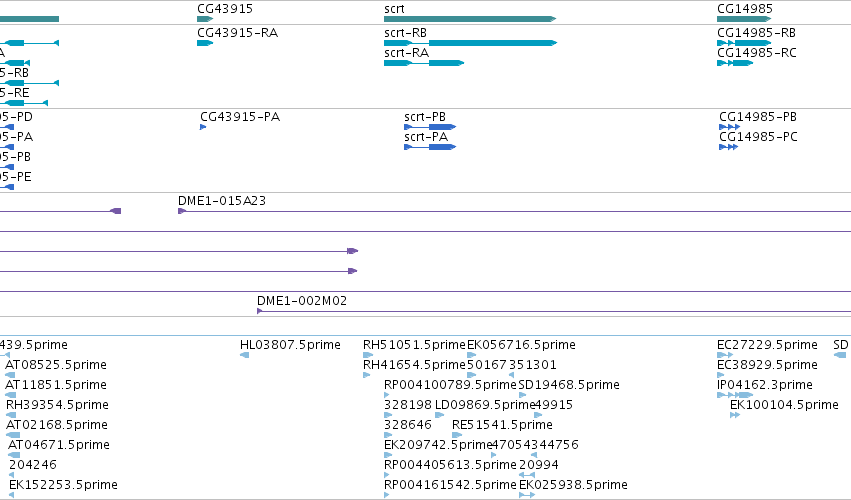The width and height of the screenshot is (851, 500).
Task: Click the scrt-RB transcript glyph
Action: click(x=470, y=43)
